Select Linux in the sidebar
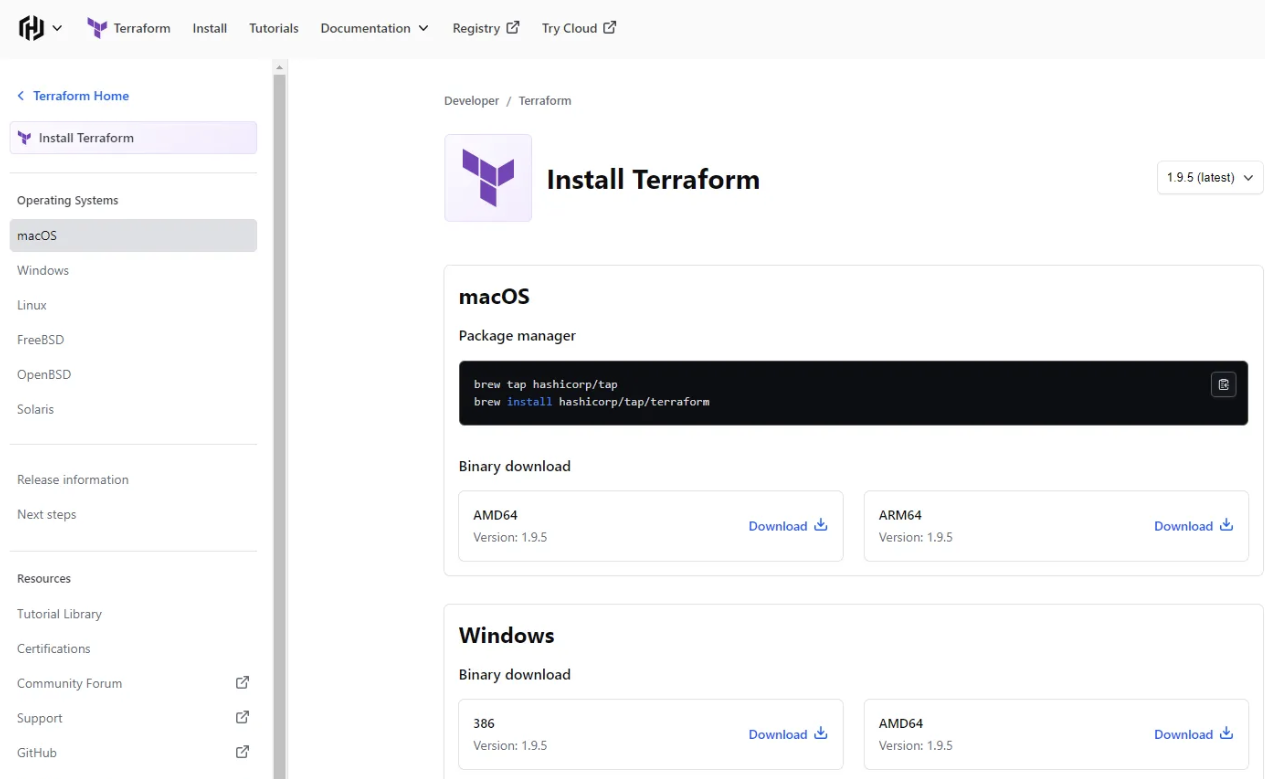 [x=32, y=305]
